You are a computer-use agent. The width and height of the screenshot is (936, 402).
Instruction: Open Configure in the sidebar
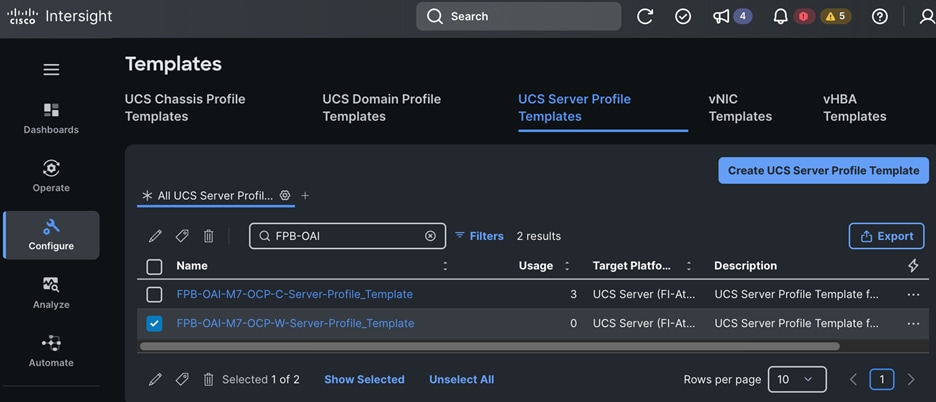(x=51, y=235)
